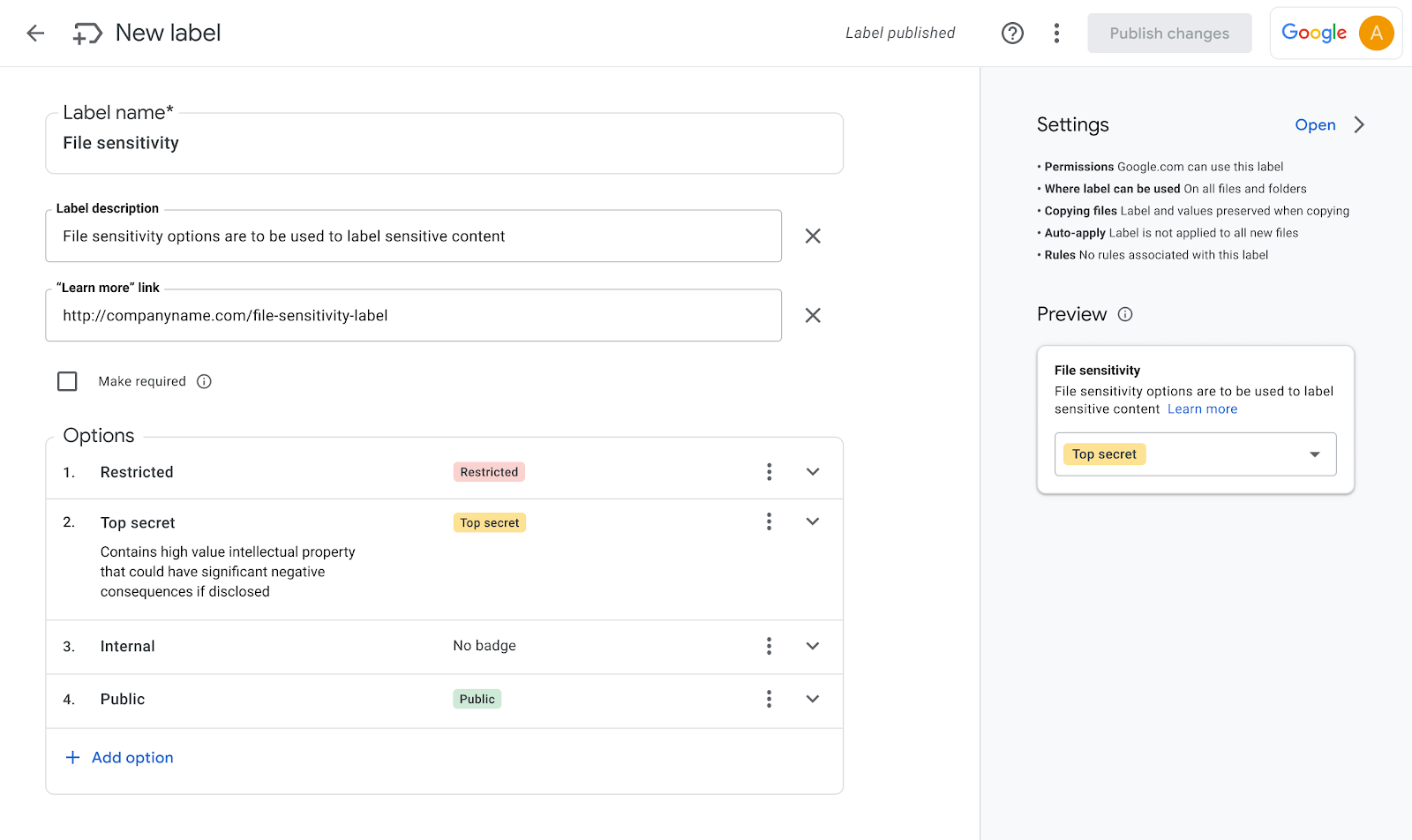1412x840 pixels.
Task: Open the help icon in the top bar
Action: [1011, 33]
